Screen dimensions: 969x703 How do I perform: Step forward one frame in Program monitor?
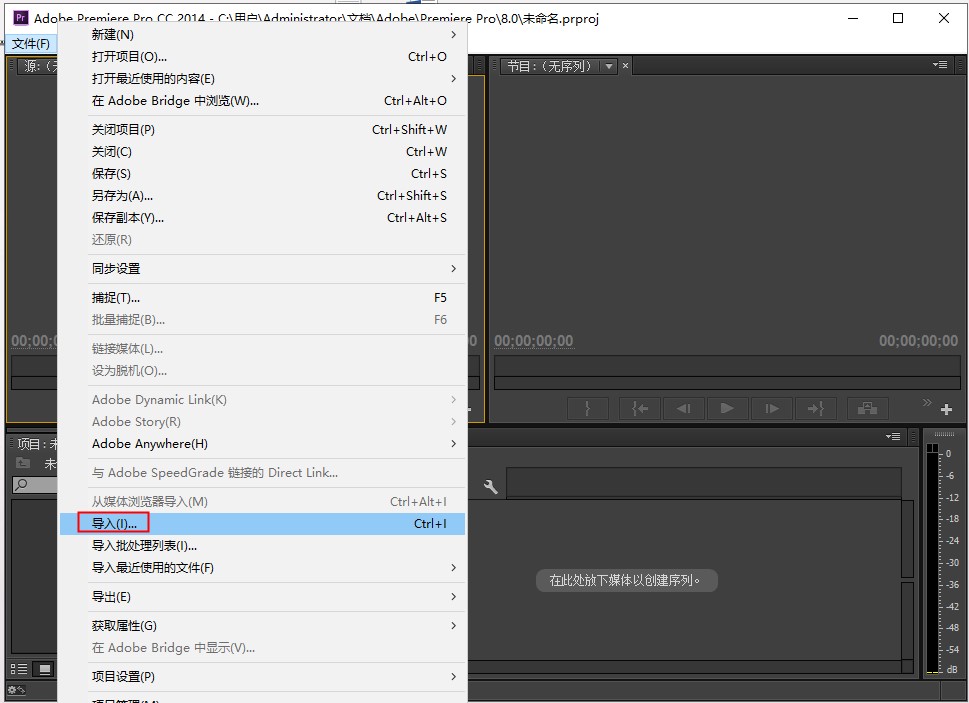[771, 408]
